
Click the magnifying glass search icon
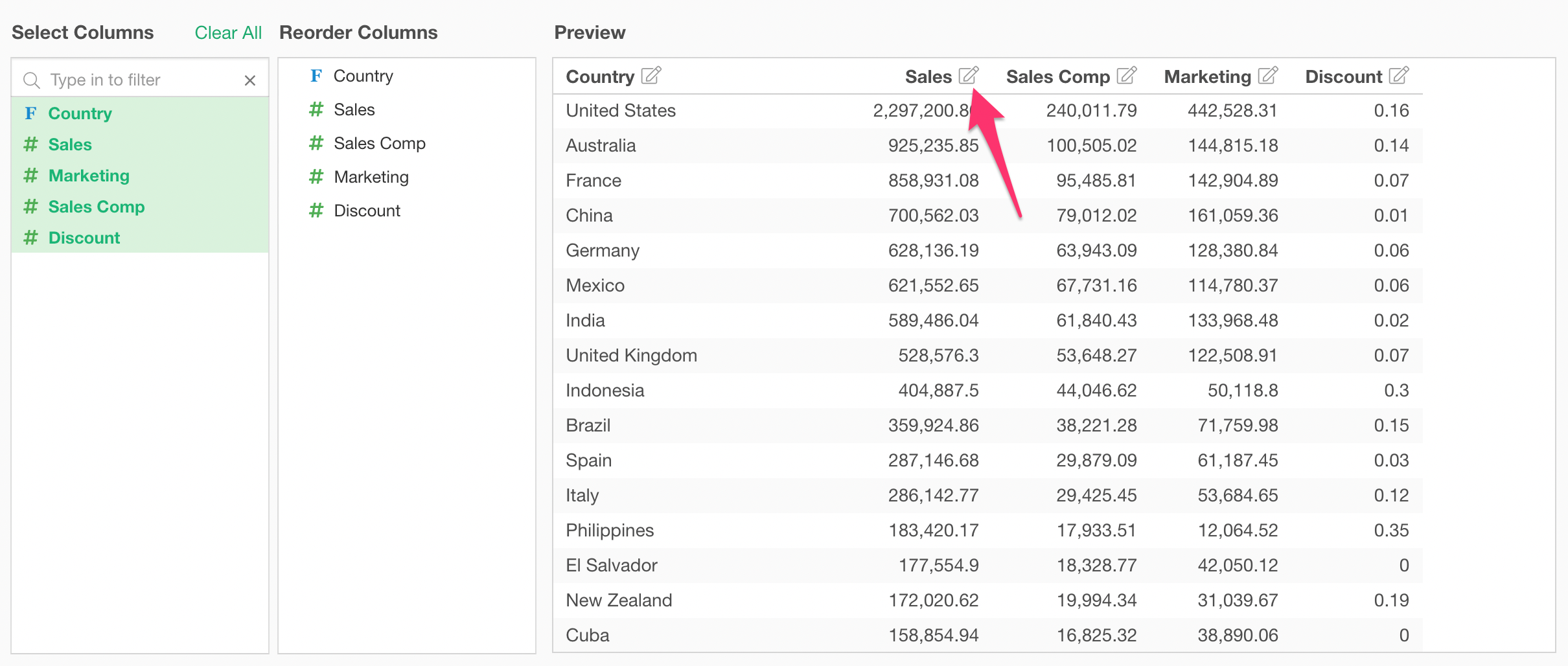click(x=31, y=79)
